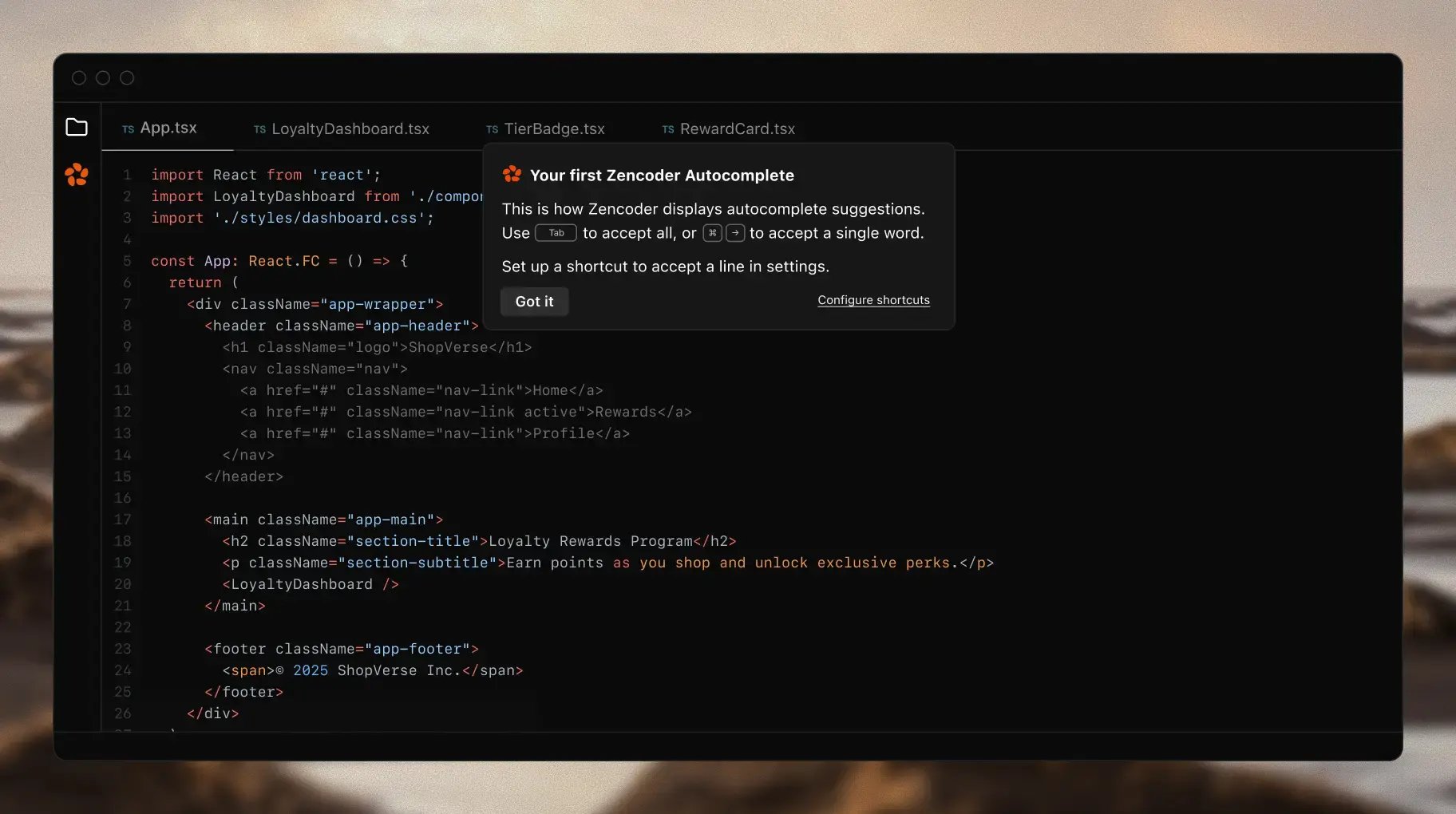Click the TS icon on the RewardCard.tsx tab

pos(666,129)
